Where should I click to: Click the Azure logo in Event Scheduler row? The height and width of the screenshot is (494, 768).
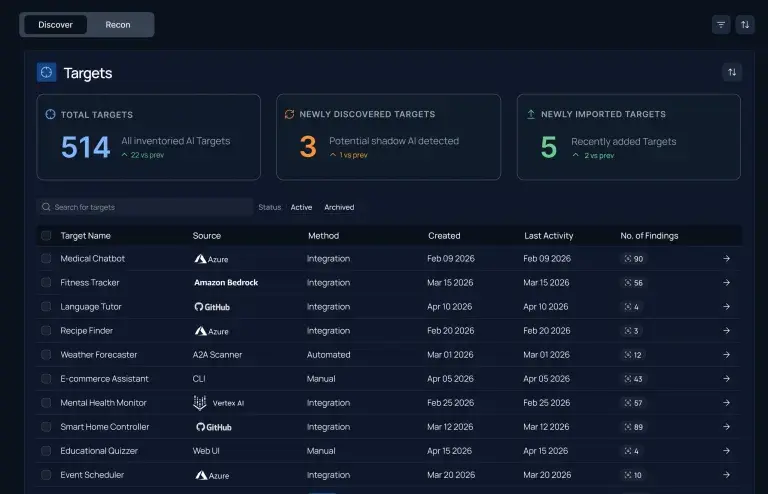coord(212,475)
